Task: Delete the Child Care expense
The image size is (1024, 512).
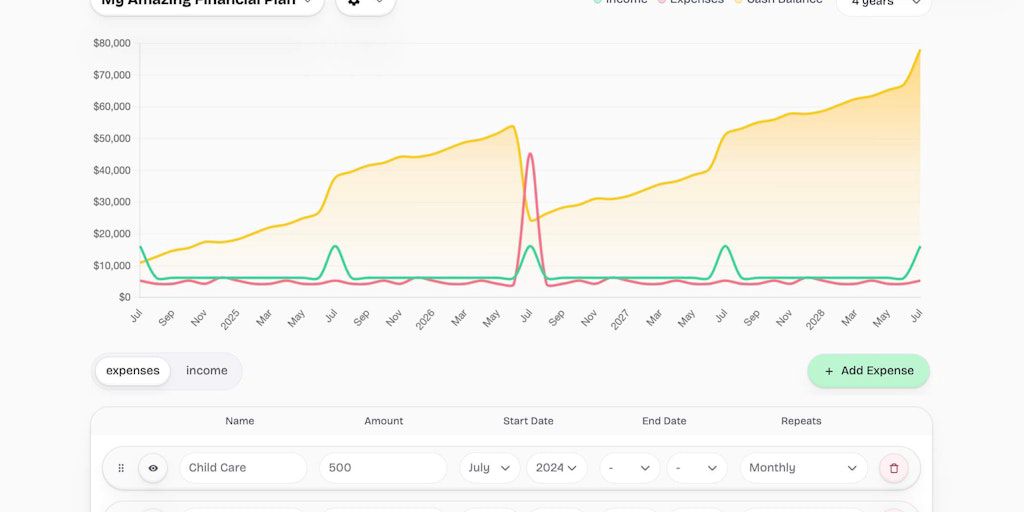Action: [894, 468]
